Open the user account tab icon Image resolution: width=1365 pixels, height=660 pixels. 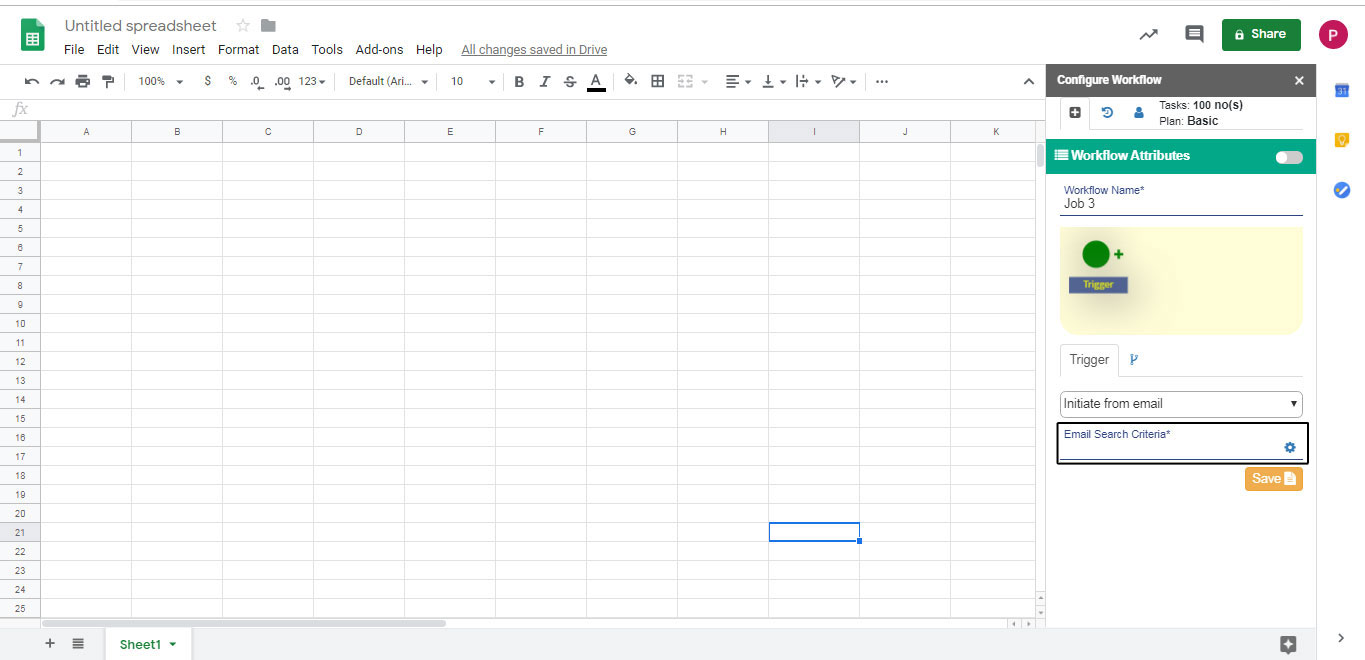(x=1138, y=113)
